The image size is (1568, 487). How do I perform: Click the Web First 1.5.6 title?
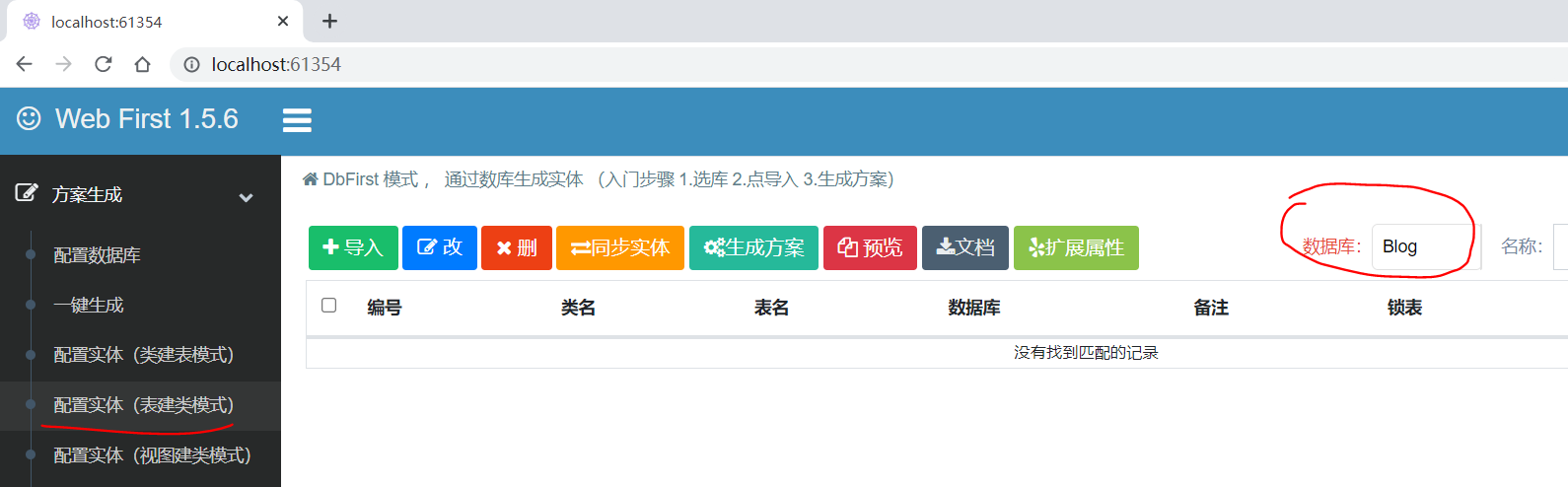click(147, 119)
